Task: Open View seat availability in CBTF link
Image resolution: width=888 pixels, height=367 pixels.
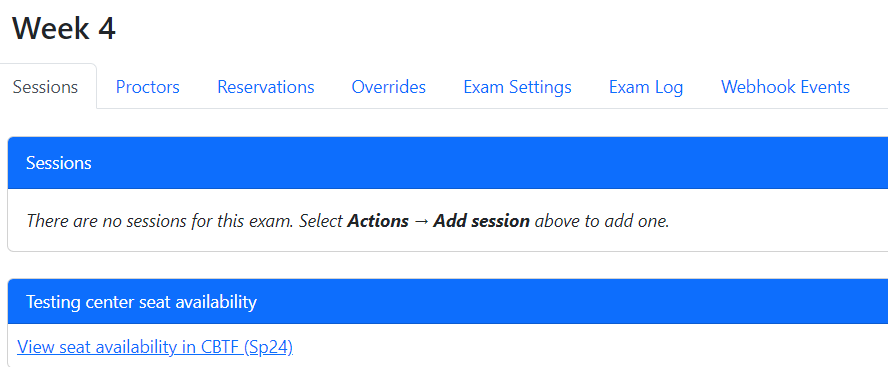Action: click(x=155, y=346)
